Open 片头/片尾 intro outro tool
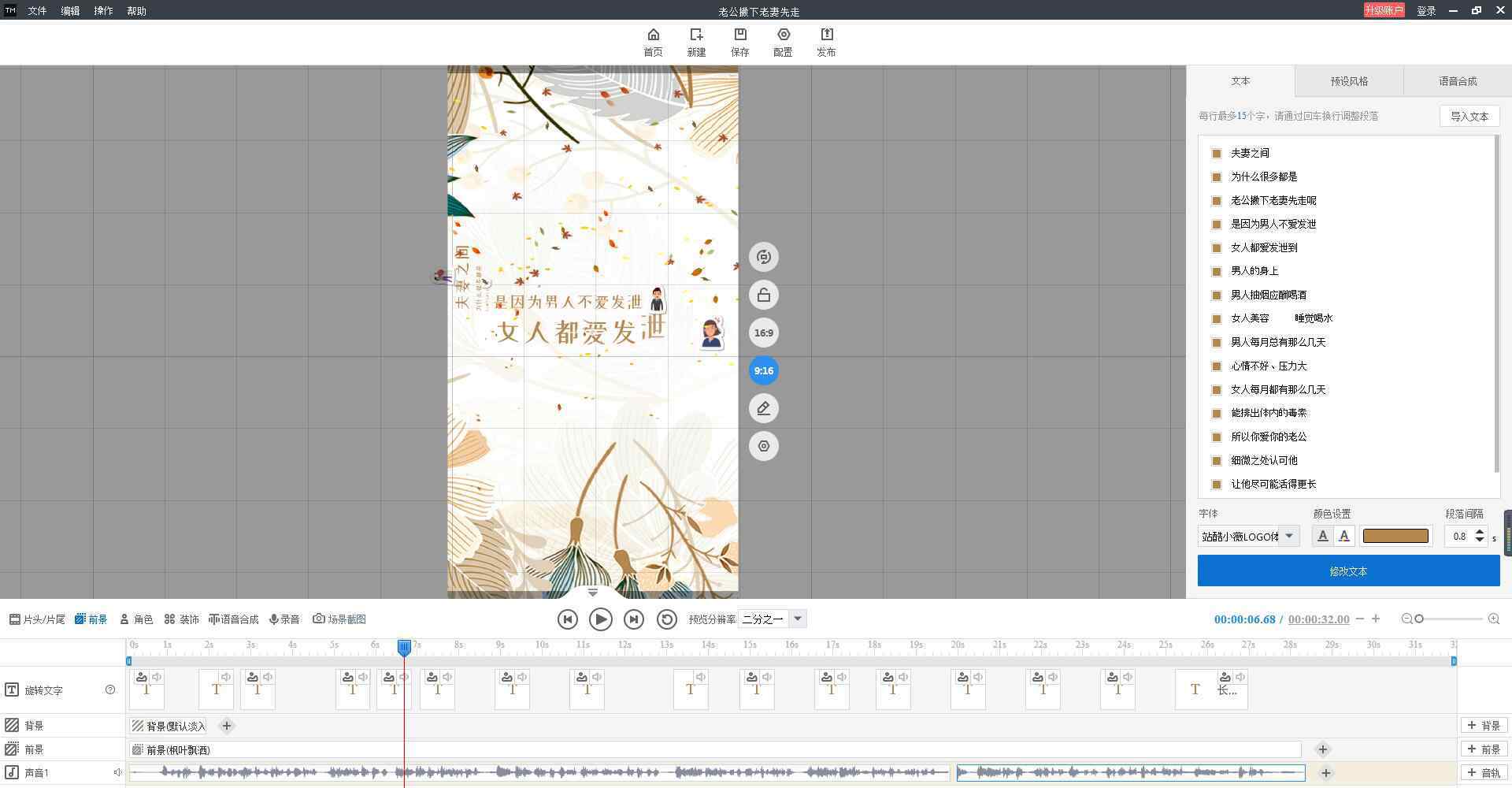Screen dimensions: 1512x788 coord(38,619)
